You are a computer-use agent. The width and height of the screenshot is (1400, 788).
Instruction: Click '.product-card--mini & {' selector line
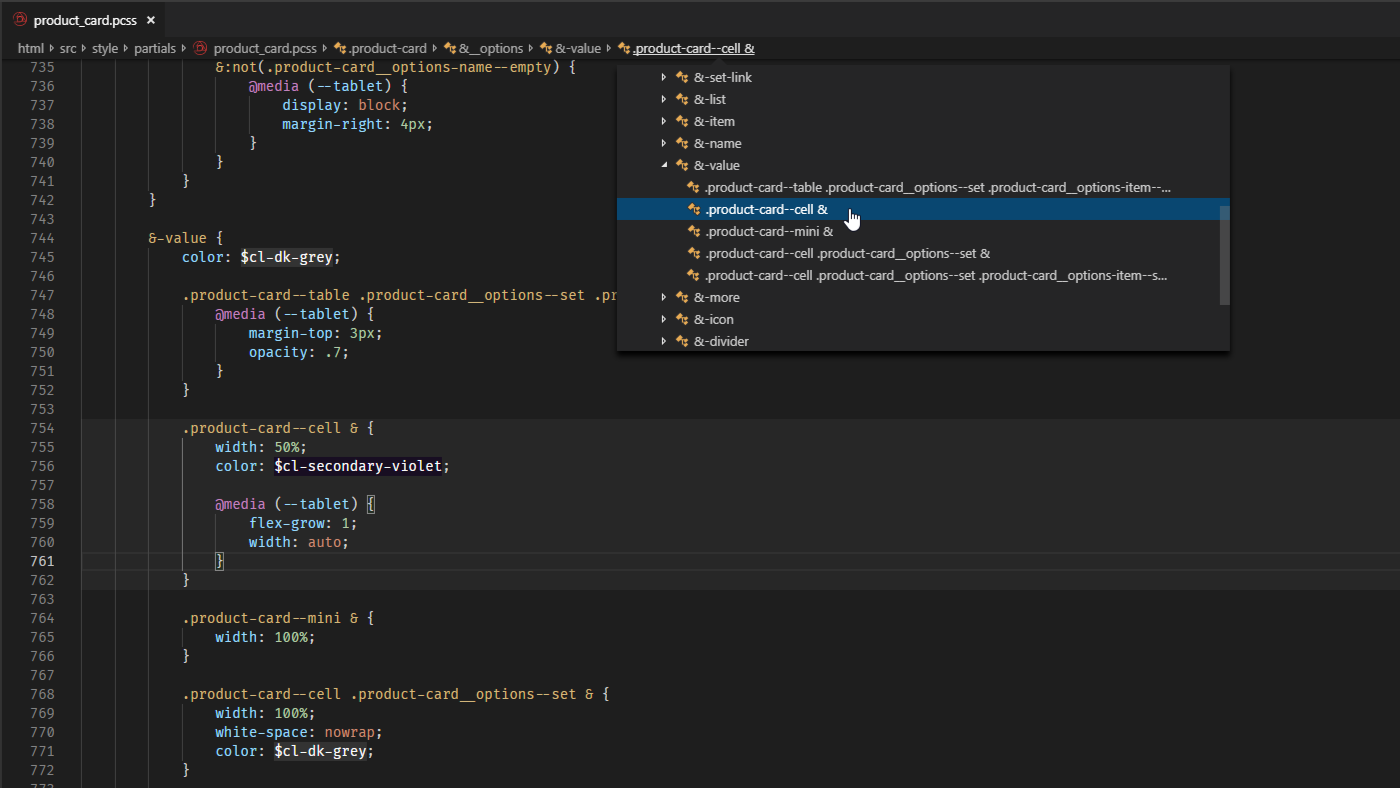point(278,618)
